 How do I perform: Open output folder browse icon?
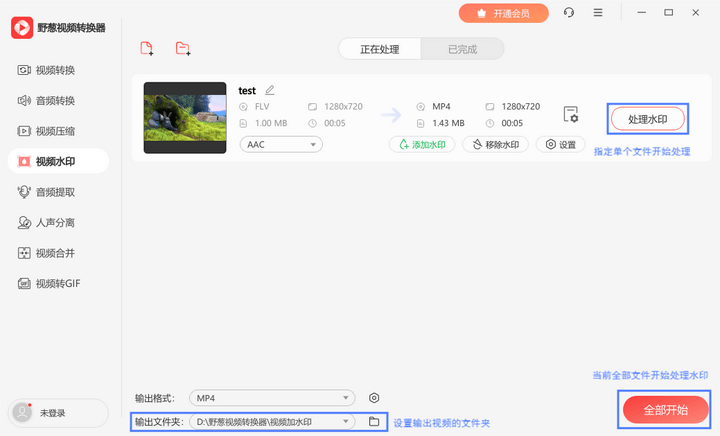374,421
